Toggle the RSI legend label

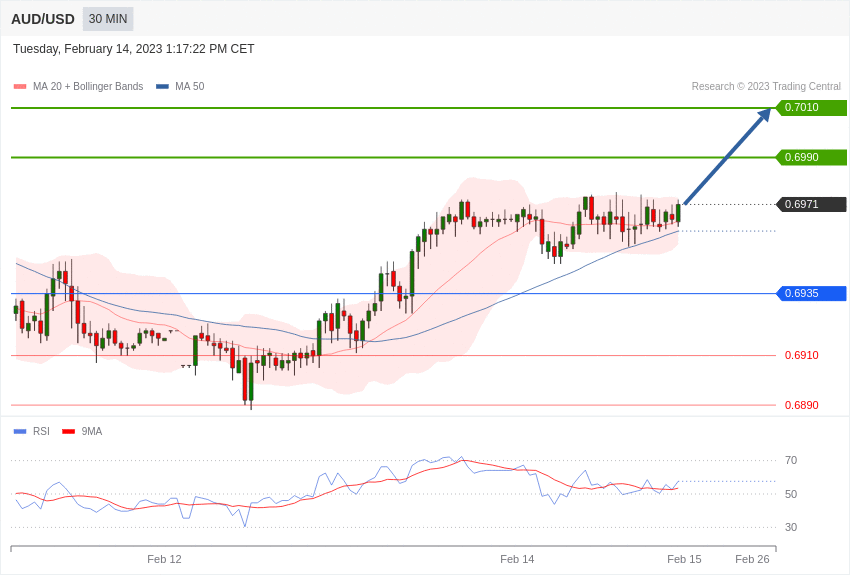pos(41,431)
